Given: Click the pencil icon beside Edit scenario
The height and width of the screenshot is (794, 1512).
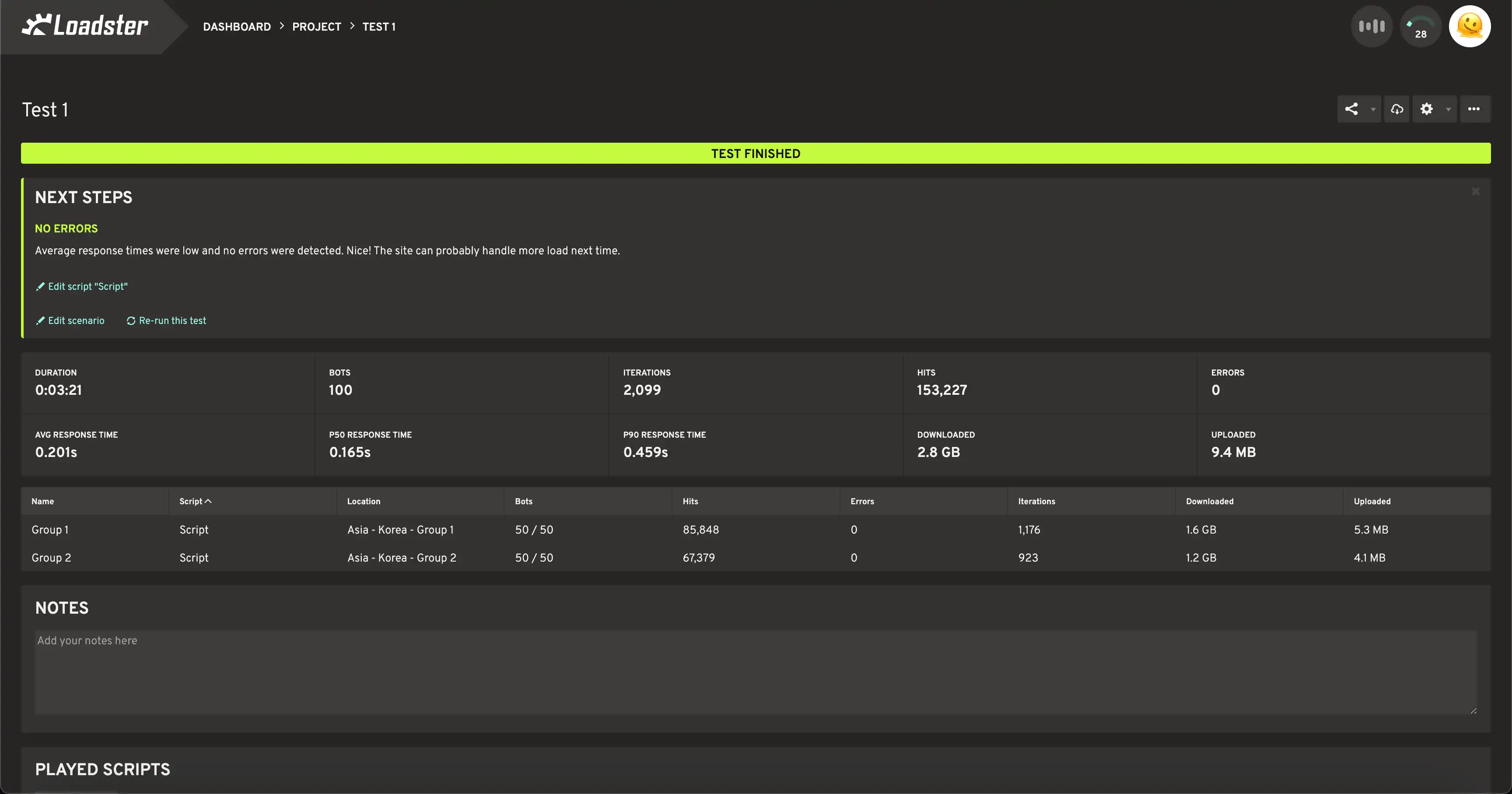Looking at the screenshot, I should (40, 321).
